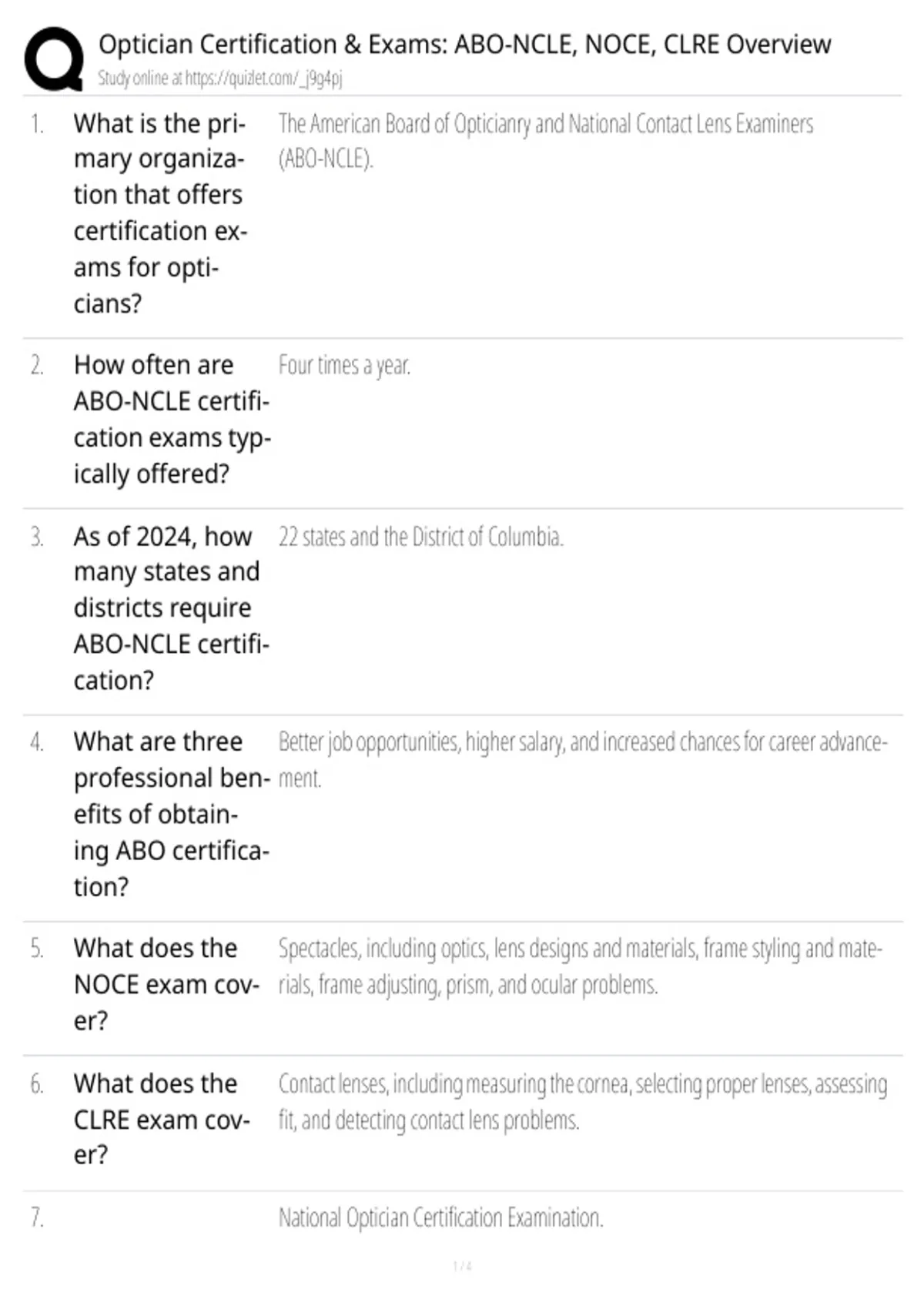Select the answer beginning with Spectacles
Screen dimensions: 924x1309
[x=580, y=966]
